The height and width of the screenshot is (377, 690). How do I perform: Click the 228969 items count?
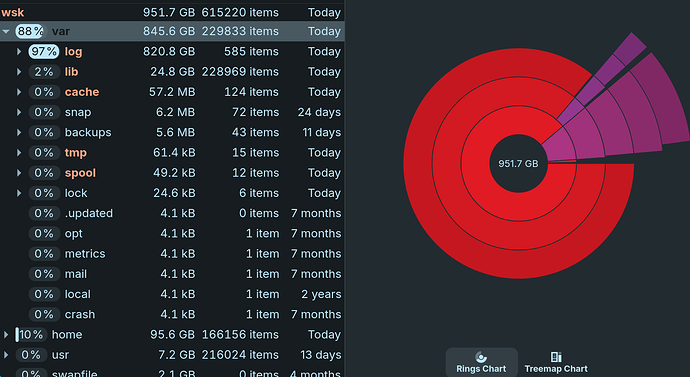240,72
